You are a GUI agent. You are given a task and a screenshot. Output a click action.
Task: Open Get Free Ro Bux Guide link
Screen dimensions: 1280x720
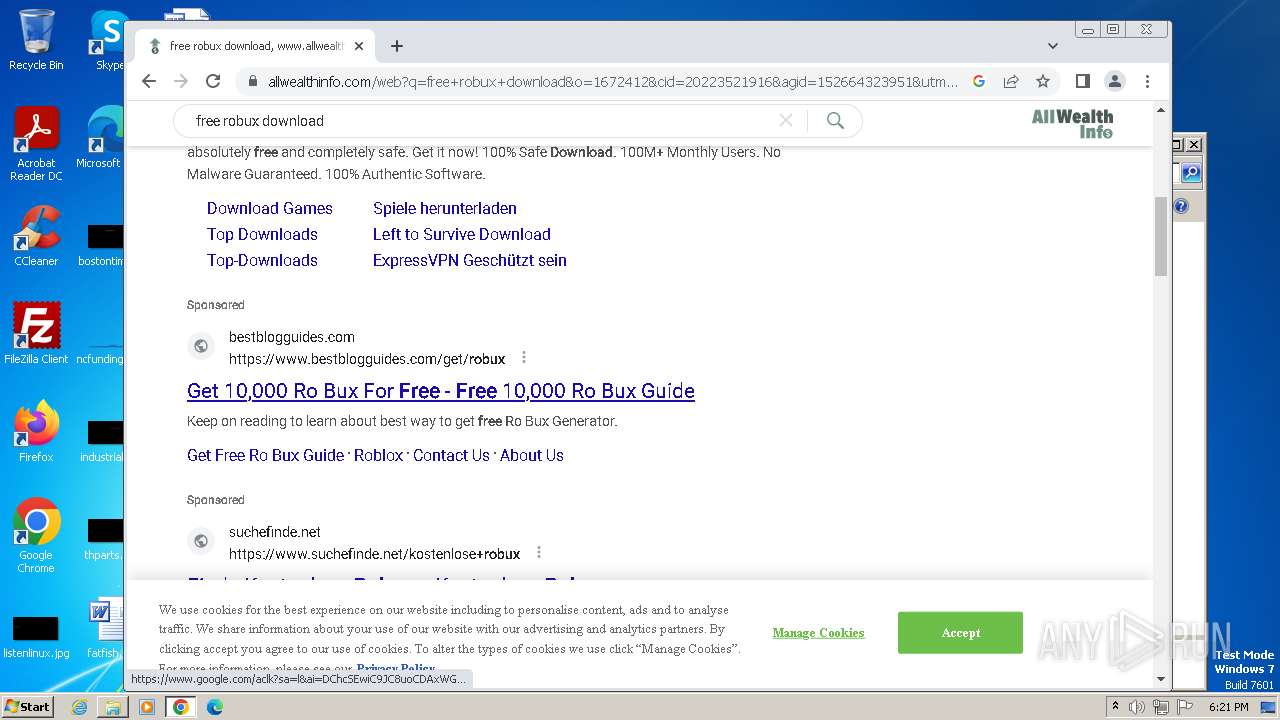[x=265, y=455]
